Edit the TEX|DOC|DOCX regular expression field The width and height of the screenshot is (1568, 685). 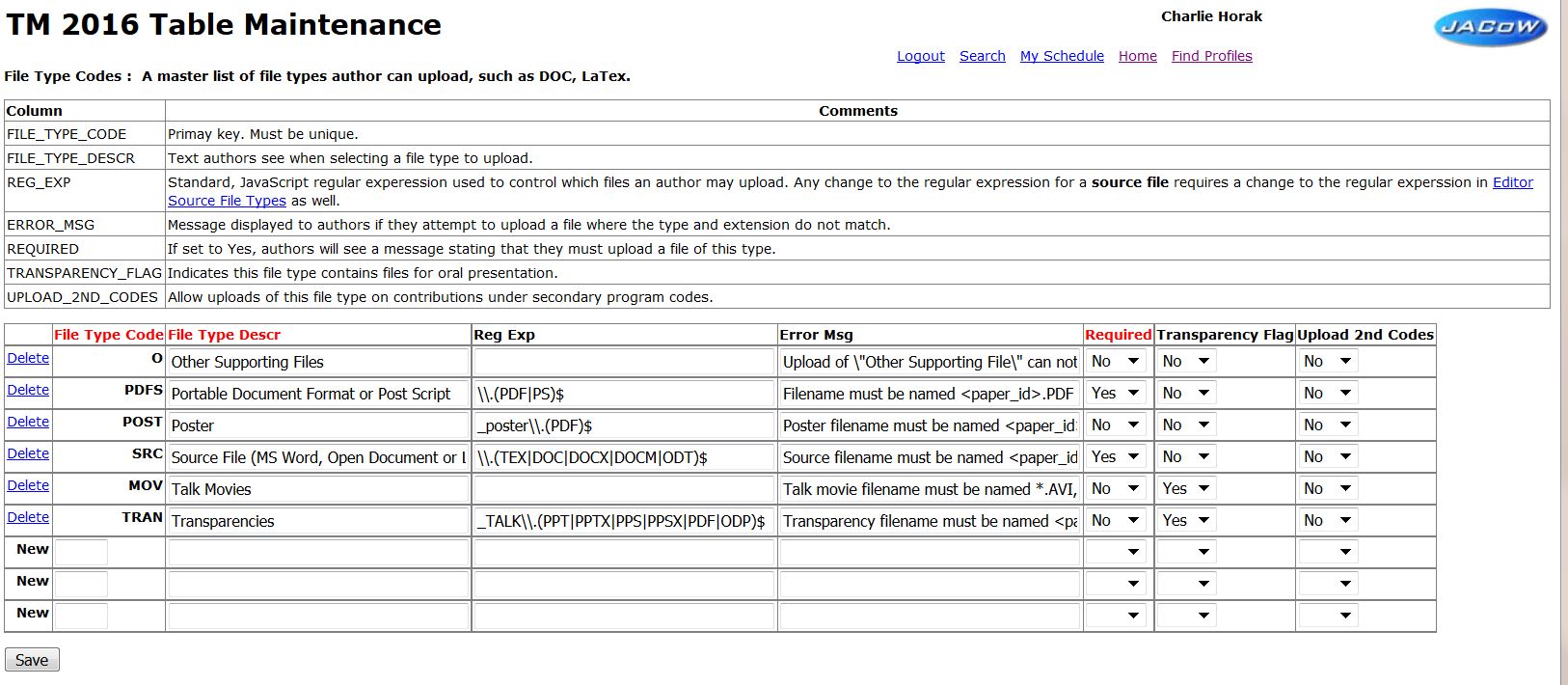pyautogui.click(x=624, y=457)
